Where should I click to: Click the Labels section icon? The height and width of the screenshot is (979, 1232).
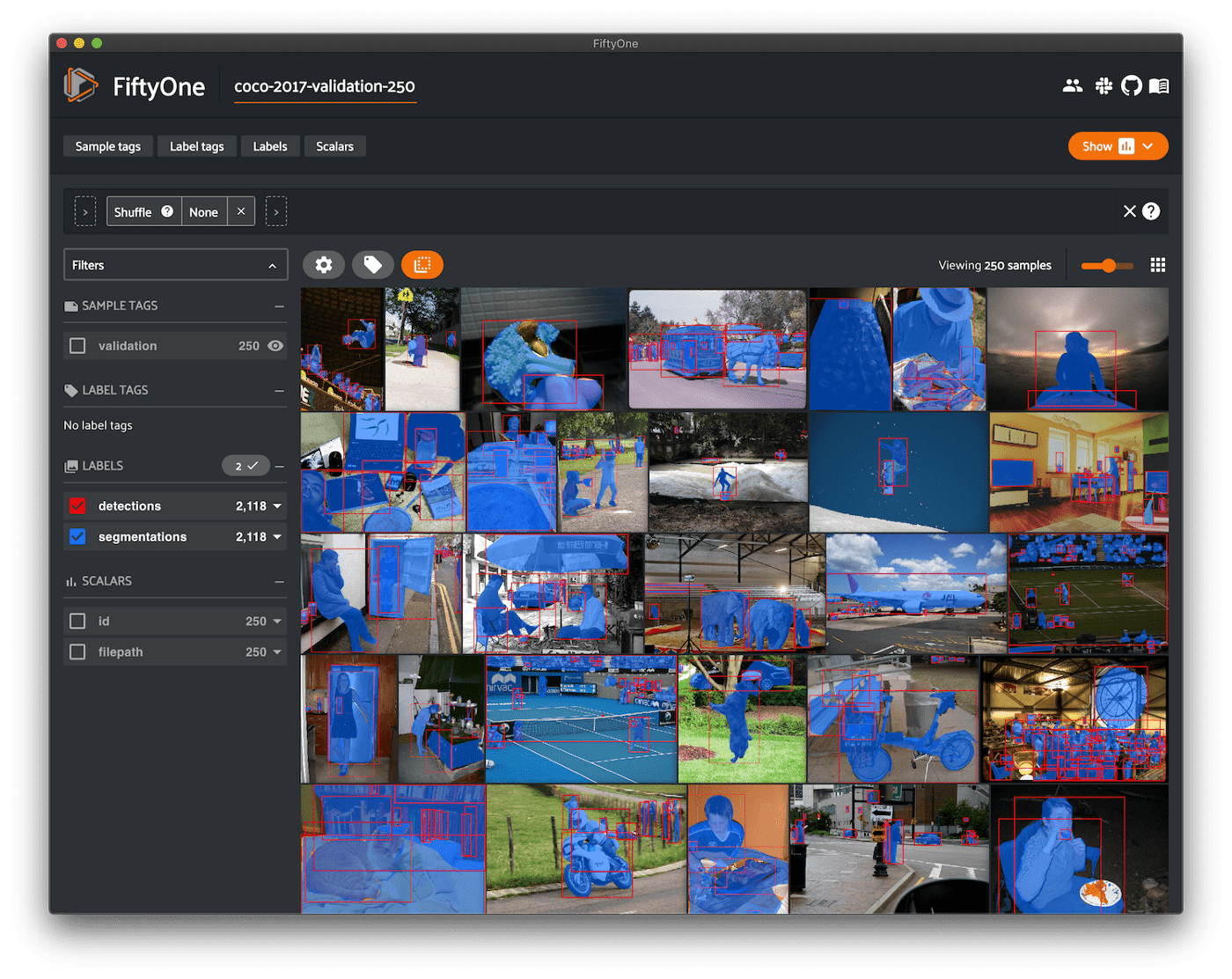[71, 466]
